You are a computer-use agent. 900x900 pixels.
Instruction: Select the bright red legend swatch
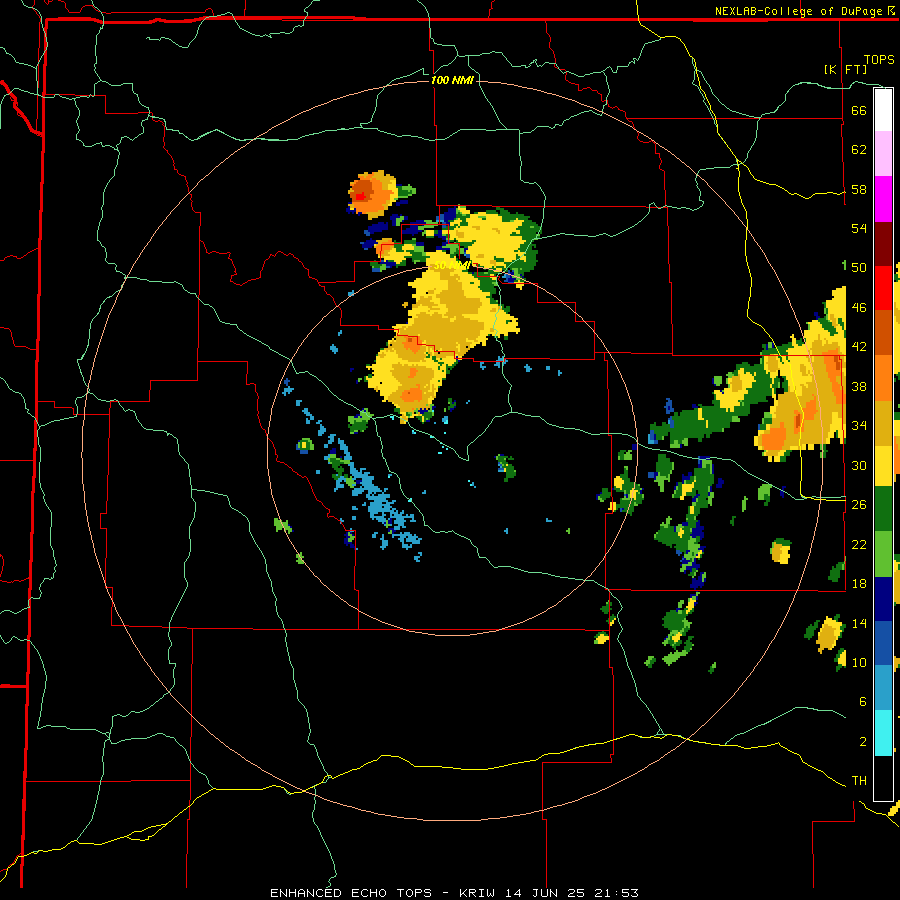[x=883, y=288]
